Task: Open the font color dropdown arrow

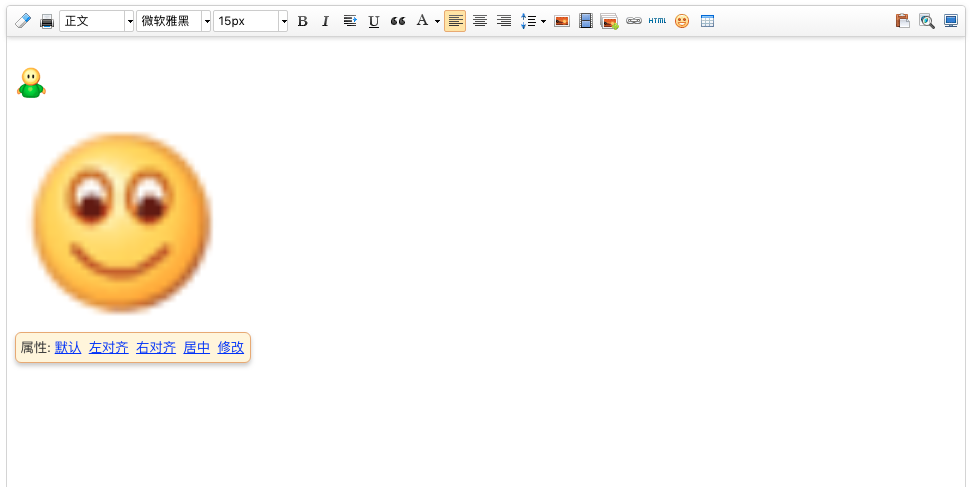Action: [x=437, y=22]
